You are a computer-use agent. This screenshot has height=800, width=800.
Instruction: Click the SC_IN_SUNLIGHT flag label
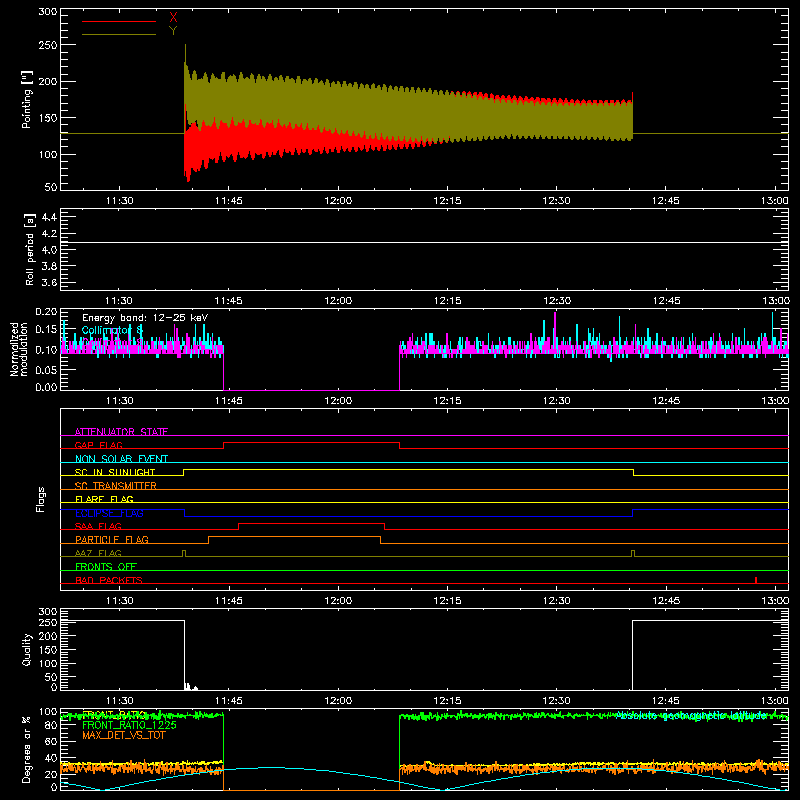point(115,472)
